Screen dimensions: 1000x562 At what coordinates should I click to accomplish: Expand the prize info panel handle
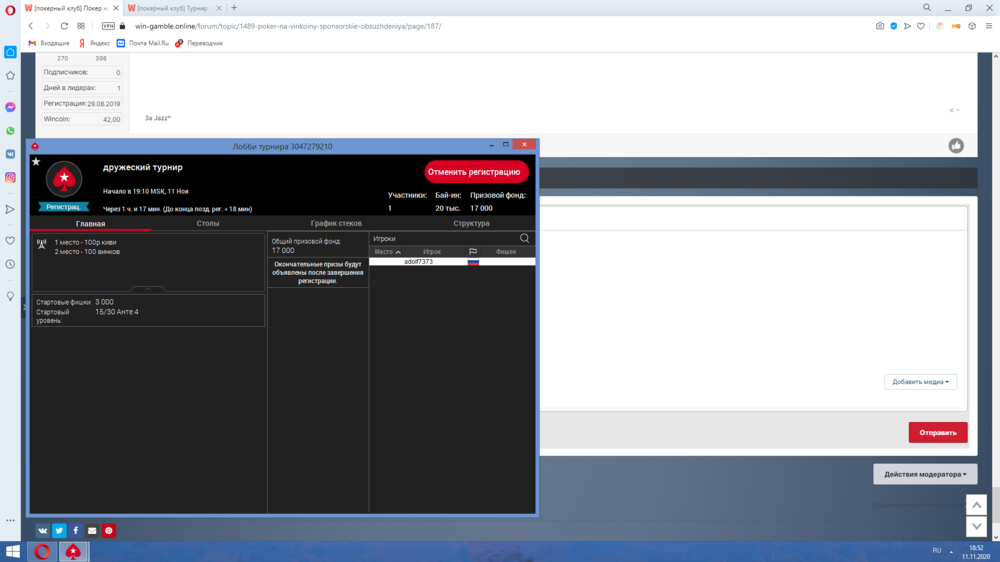point(148,289)
